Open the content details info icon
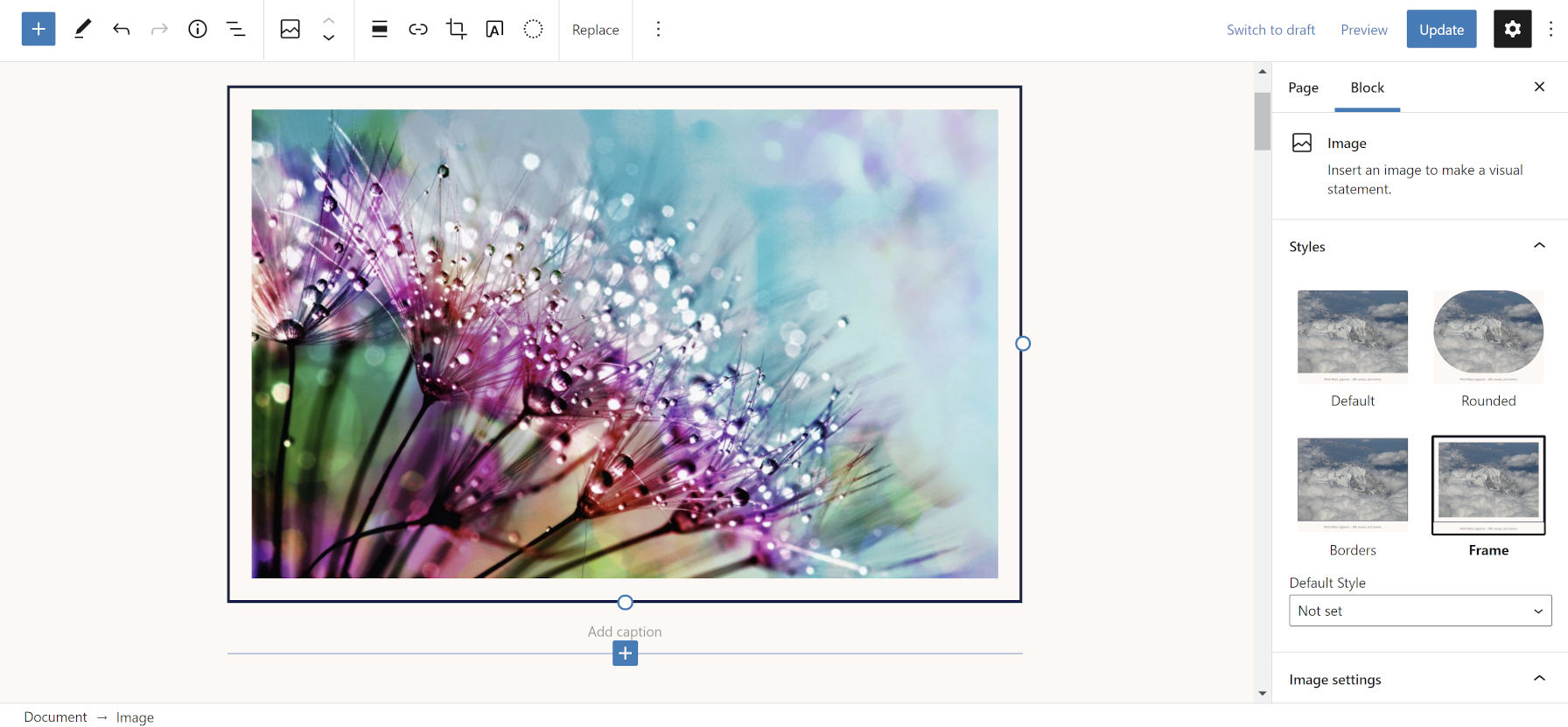The height and width of the screenshot is (727, 1568). (198, 29)
